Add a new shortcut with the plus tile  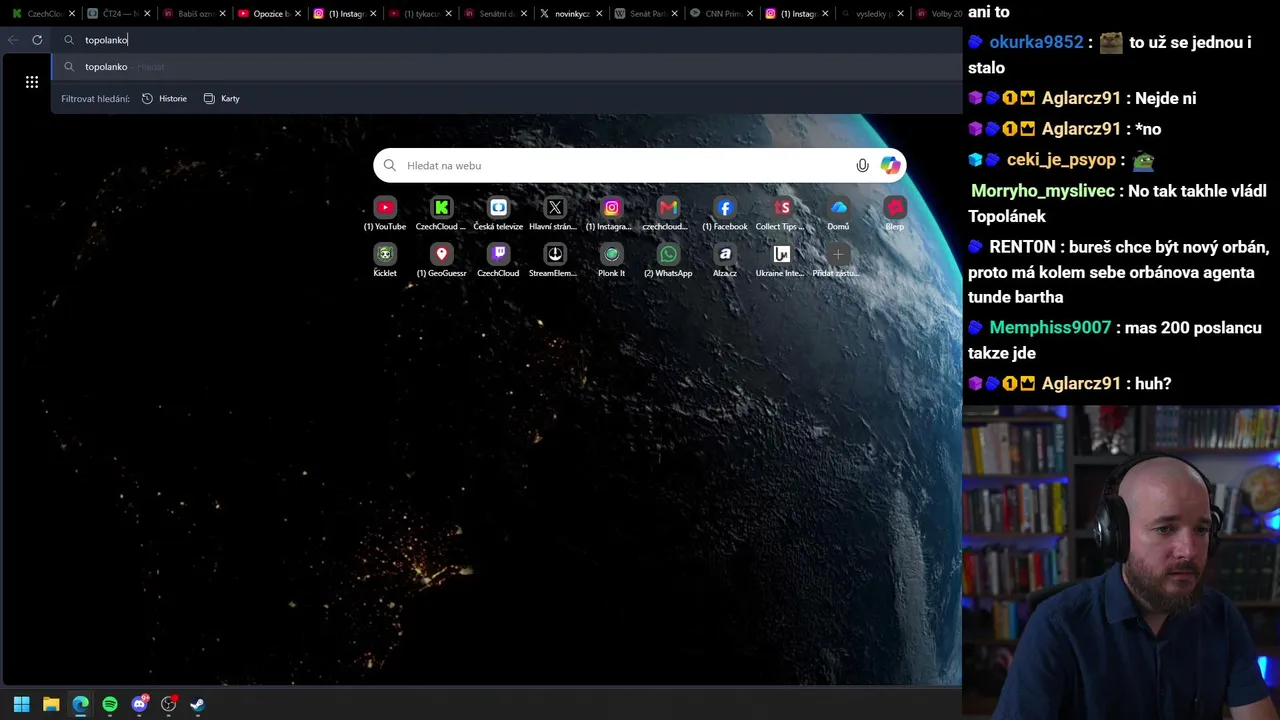(x=838, y=260)
